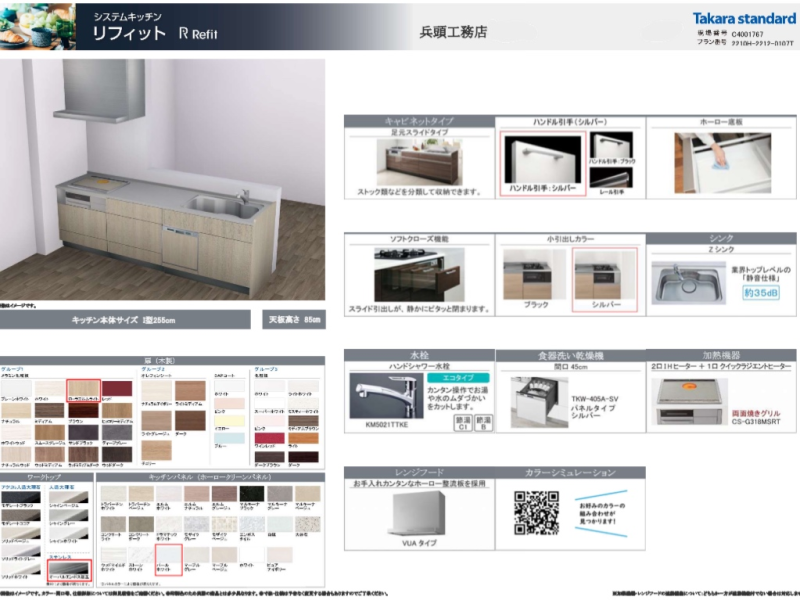Select the ブラウン door swatch
The image size is (800, 600).
[84, 412]
